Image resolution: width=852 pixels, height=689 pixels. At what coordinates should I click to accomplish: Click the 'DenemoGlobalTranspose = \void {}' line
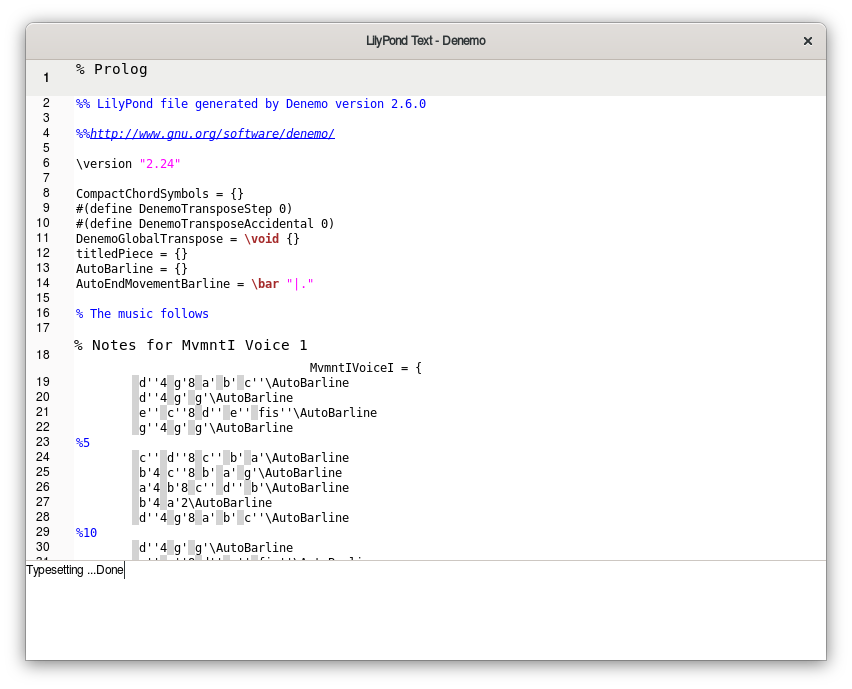(187, 239)
